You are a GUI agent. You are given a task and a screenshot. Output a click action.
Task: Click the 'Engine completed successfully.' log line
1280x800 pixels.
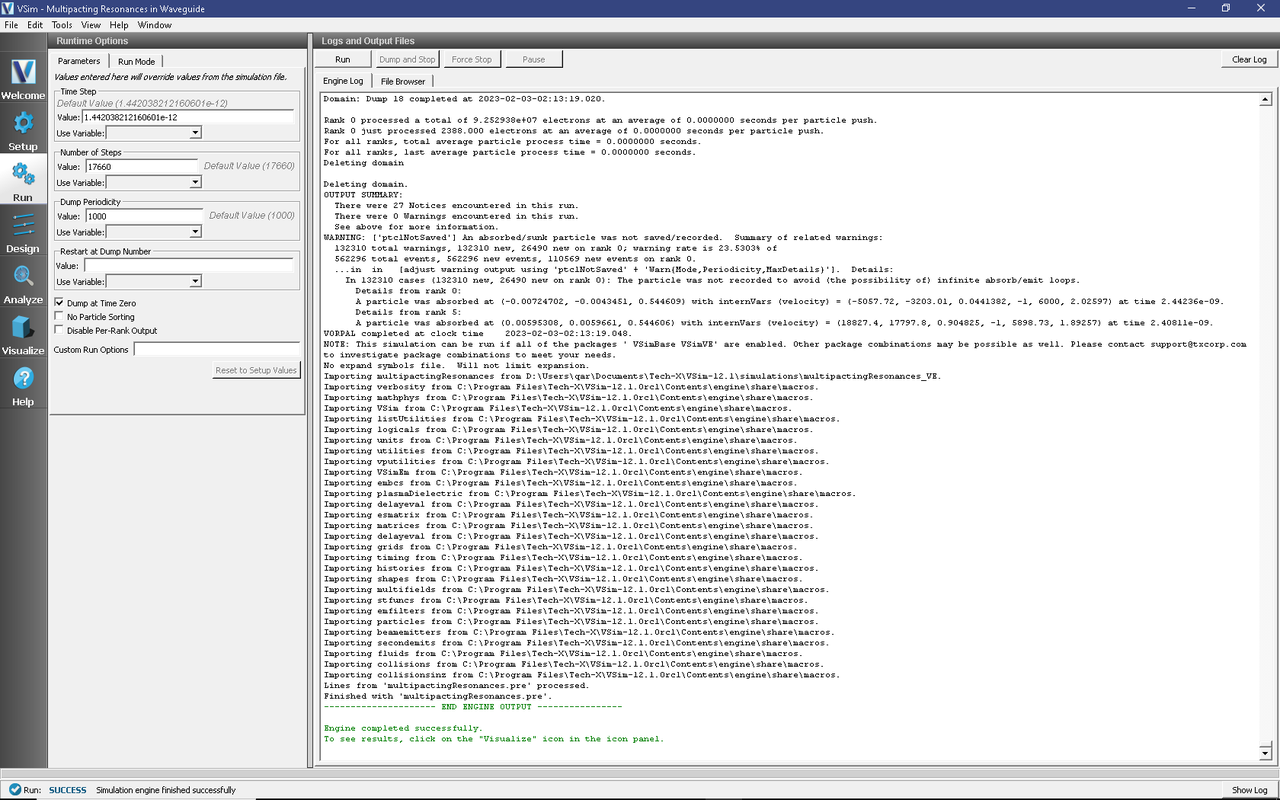point(403,728)
